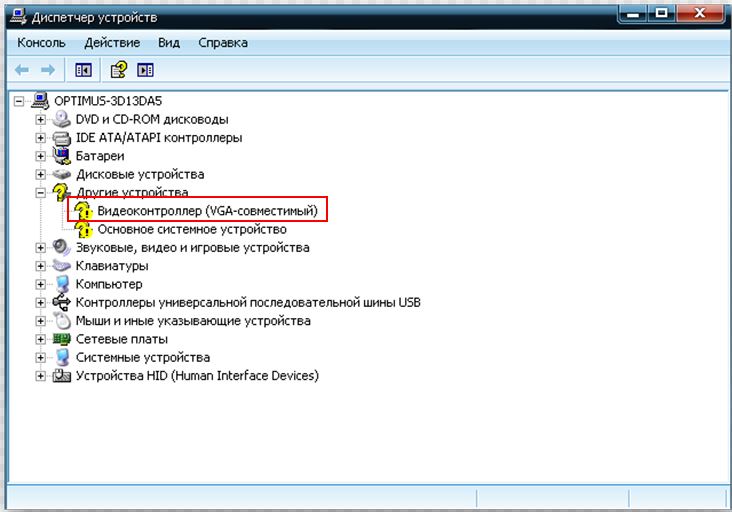Select the Компьютер label

[x=109, y=284]
